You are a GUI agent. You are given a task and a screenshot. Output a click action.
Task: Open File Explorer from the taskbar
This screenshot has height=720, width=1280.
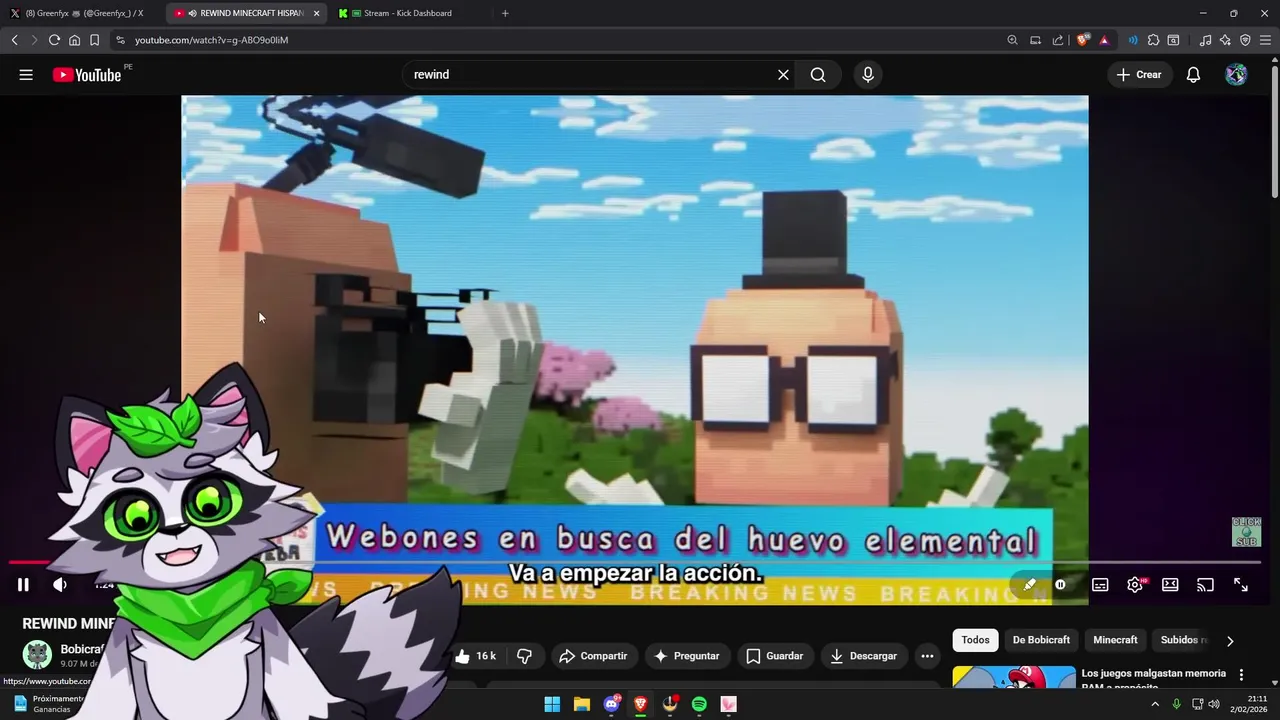coord(581,704)
